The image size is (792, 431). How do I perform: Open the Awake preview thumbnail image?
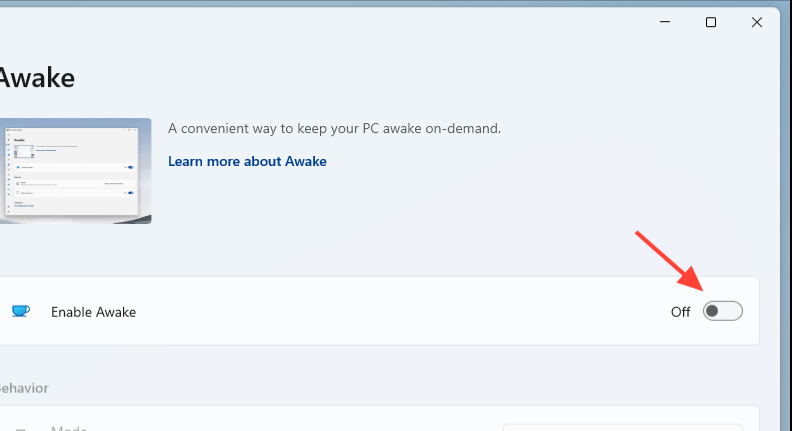(75, 171)
